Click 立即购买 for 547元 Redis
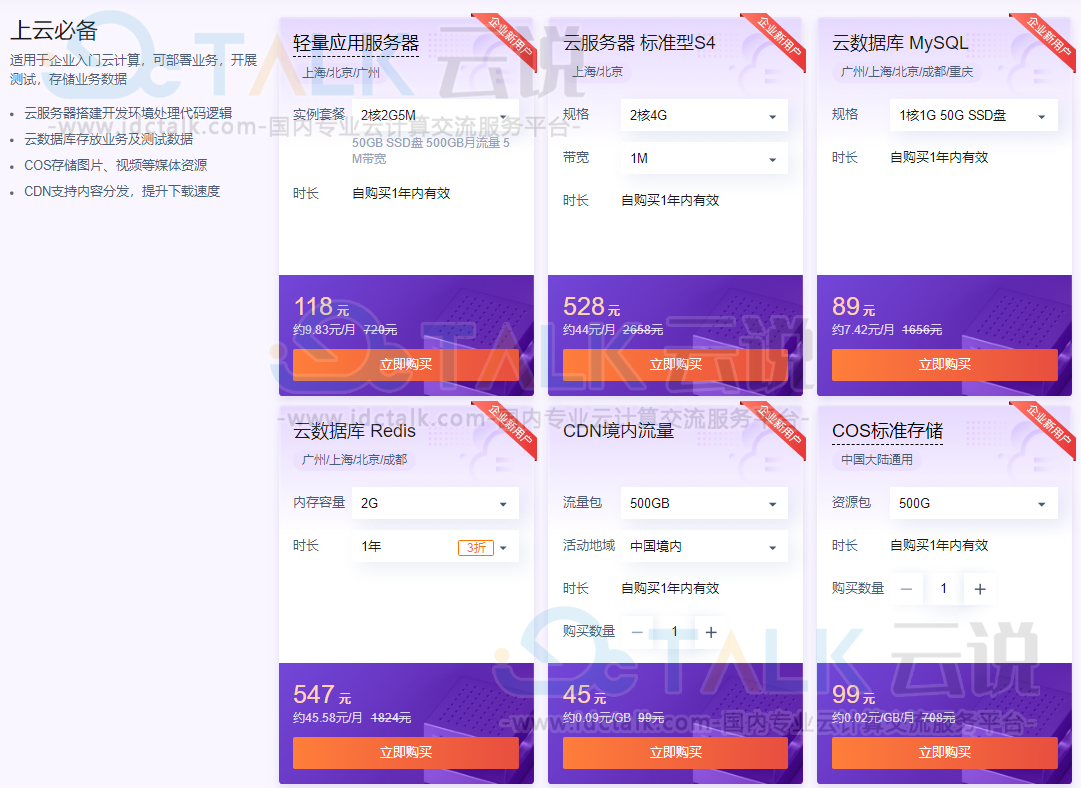Image resolution: width=1081 pixels, height=788 pixels. (405, 753)
